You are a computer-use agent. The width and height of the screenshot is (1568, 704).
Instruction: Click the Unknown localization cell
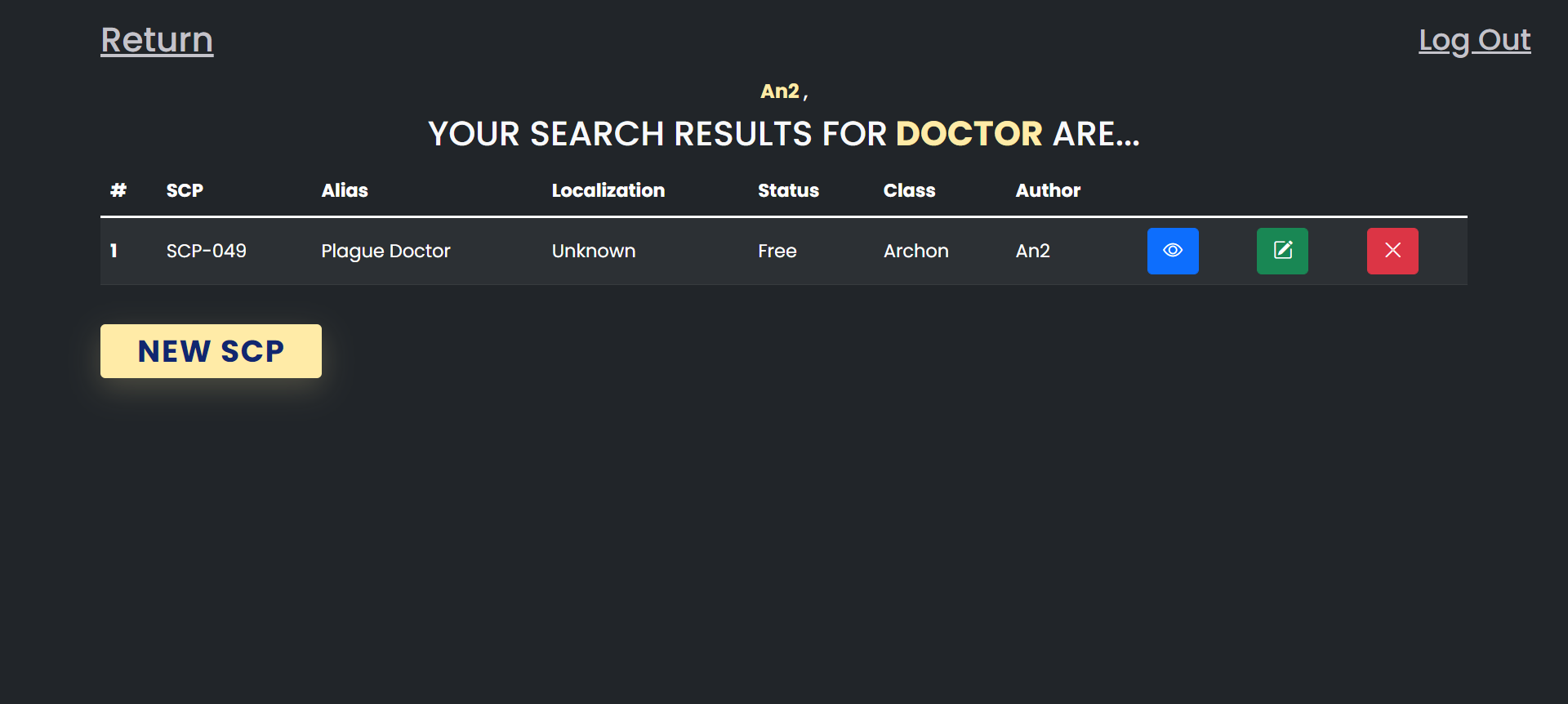tap(594, 251)
